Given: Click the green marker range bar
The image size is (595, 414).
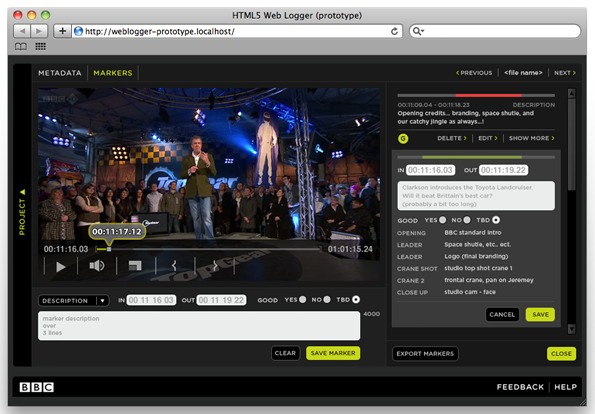Looking at the screenshot, I should point(472,157).
